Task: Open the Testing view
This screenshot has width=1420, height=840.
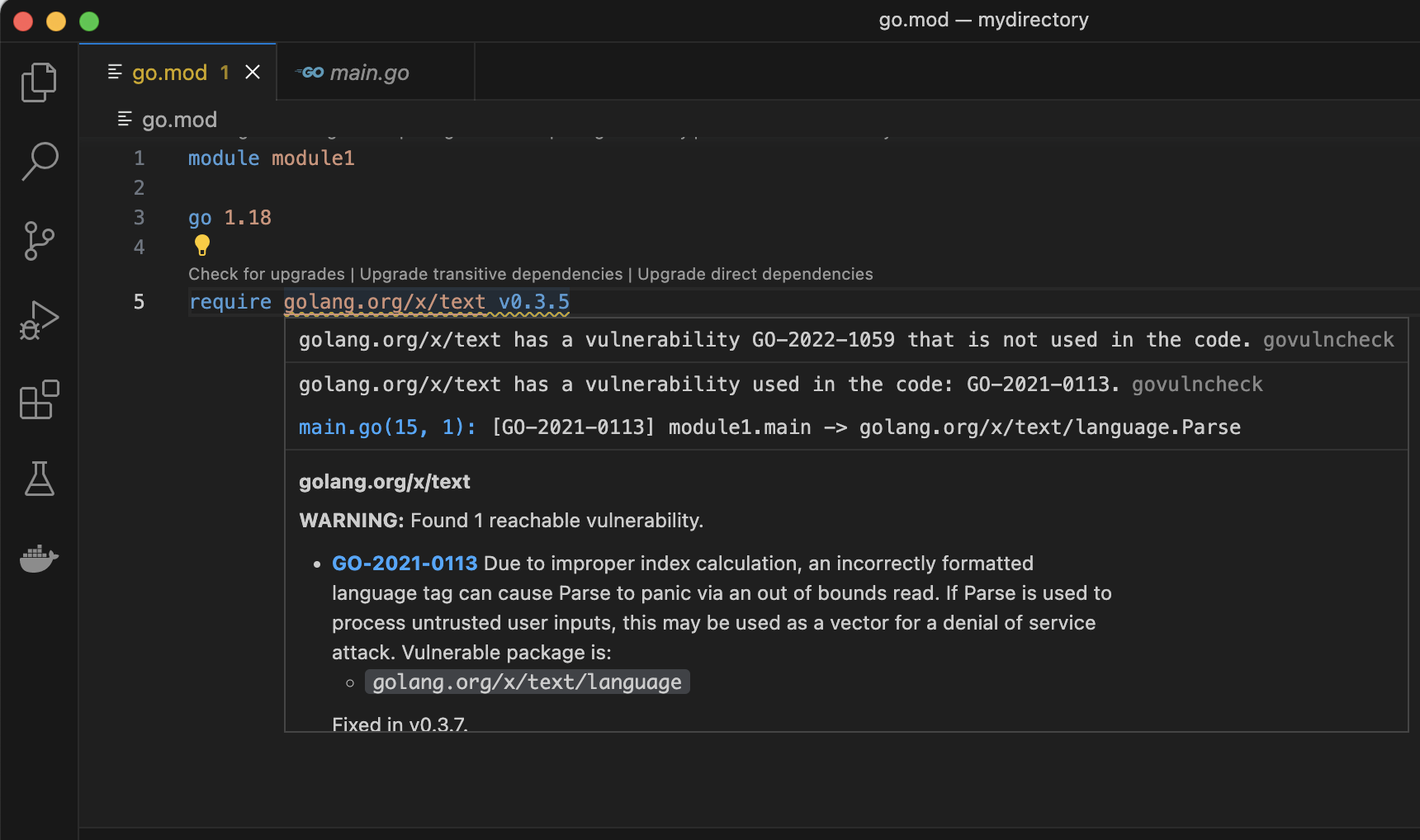Action: click(38, 479)
